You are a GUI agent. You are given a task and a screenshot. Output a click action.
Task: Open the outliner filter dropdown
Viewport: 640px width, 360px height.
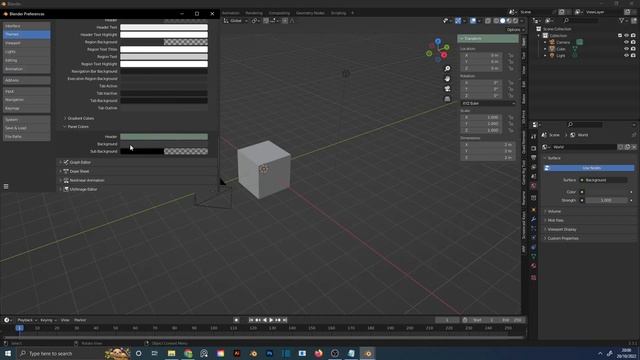click(x=623, y=20)
